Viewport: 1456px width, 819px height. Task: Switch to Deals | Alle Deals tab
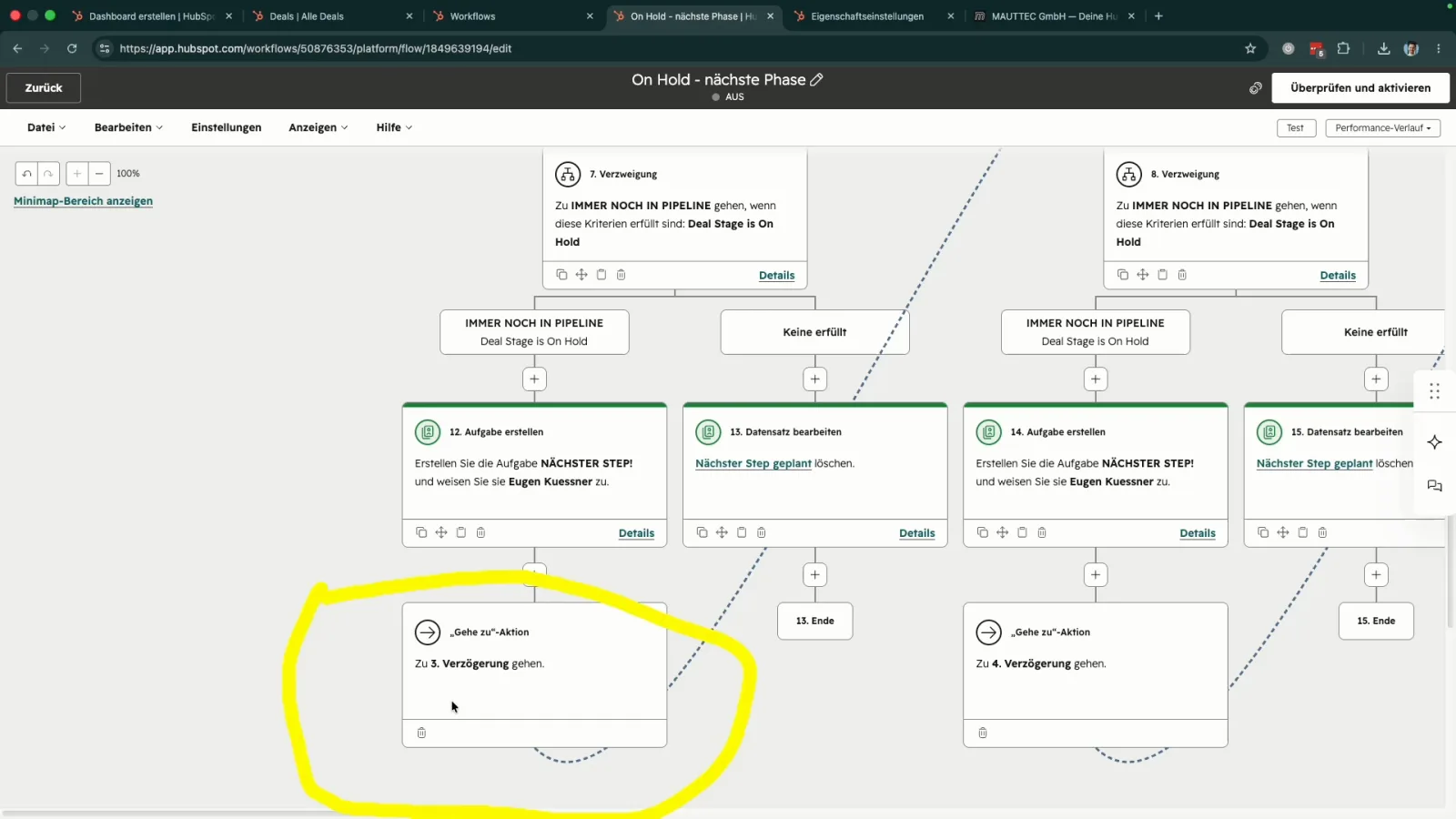333,16
